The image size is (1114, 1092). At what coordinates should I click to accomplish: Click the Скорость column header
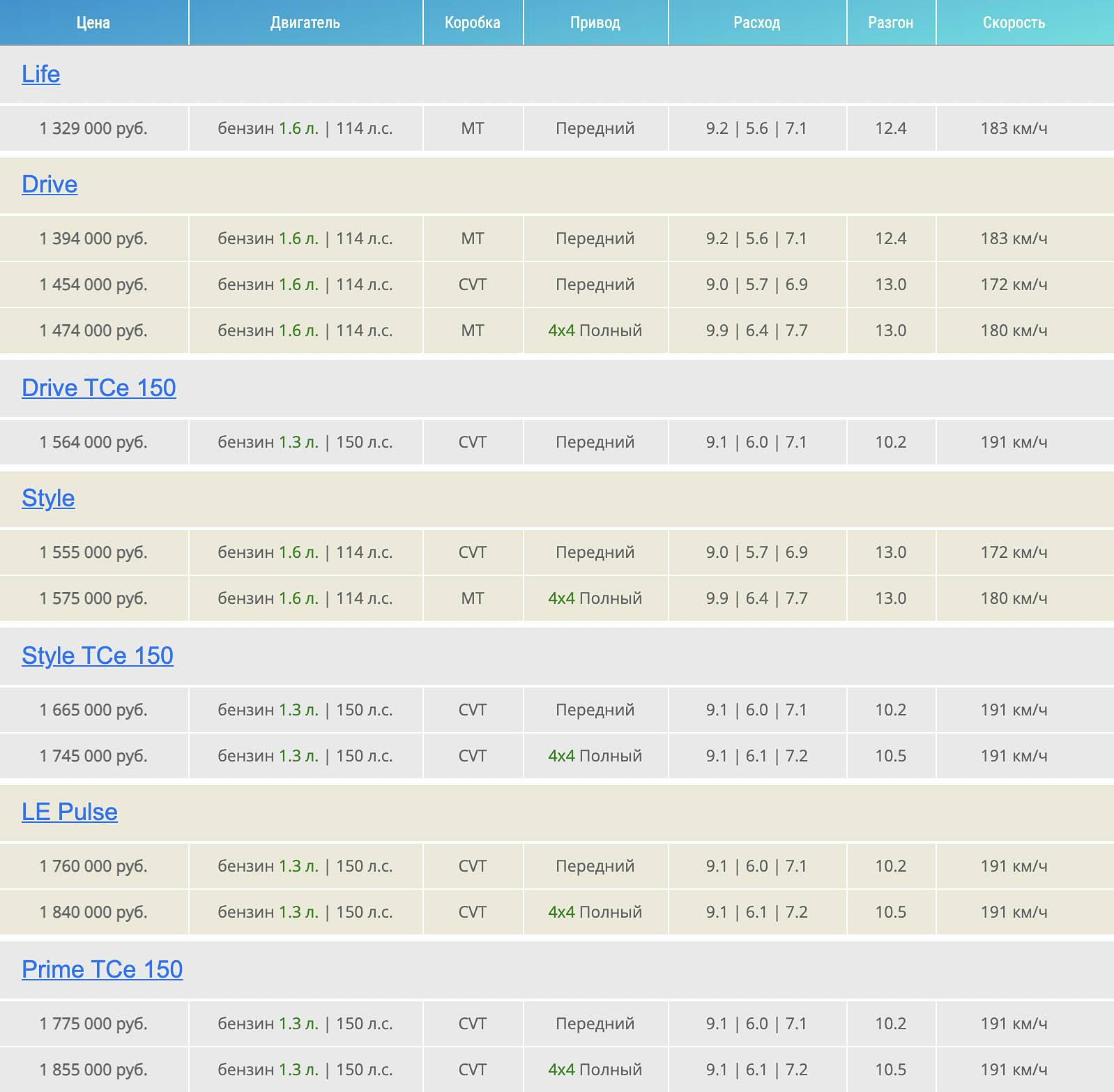1014,22
